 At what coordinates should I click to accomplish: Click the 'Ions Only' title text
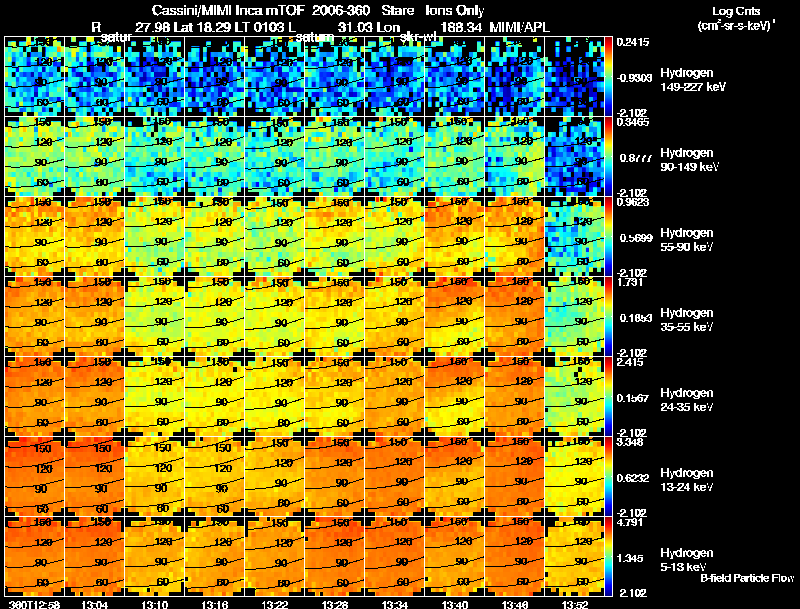pos(455,11)
